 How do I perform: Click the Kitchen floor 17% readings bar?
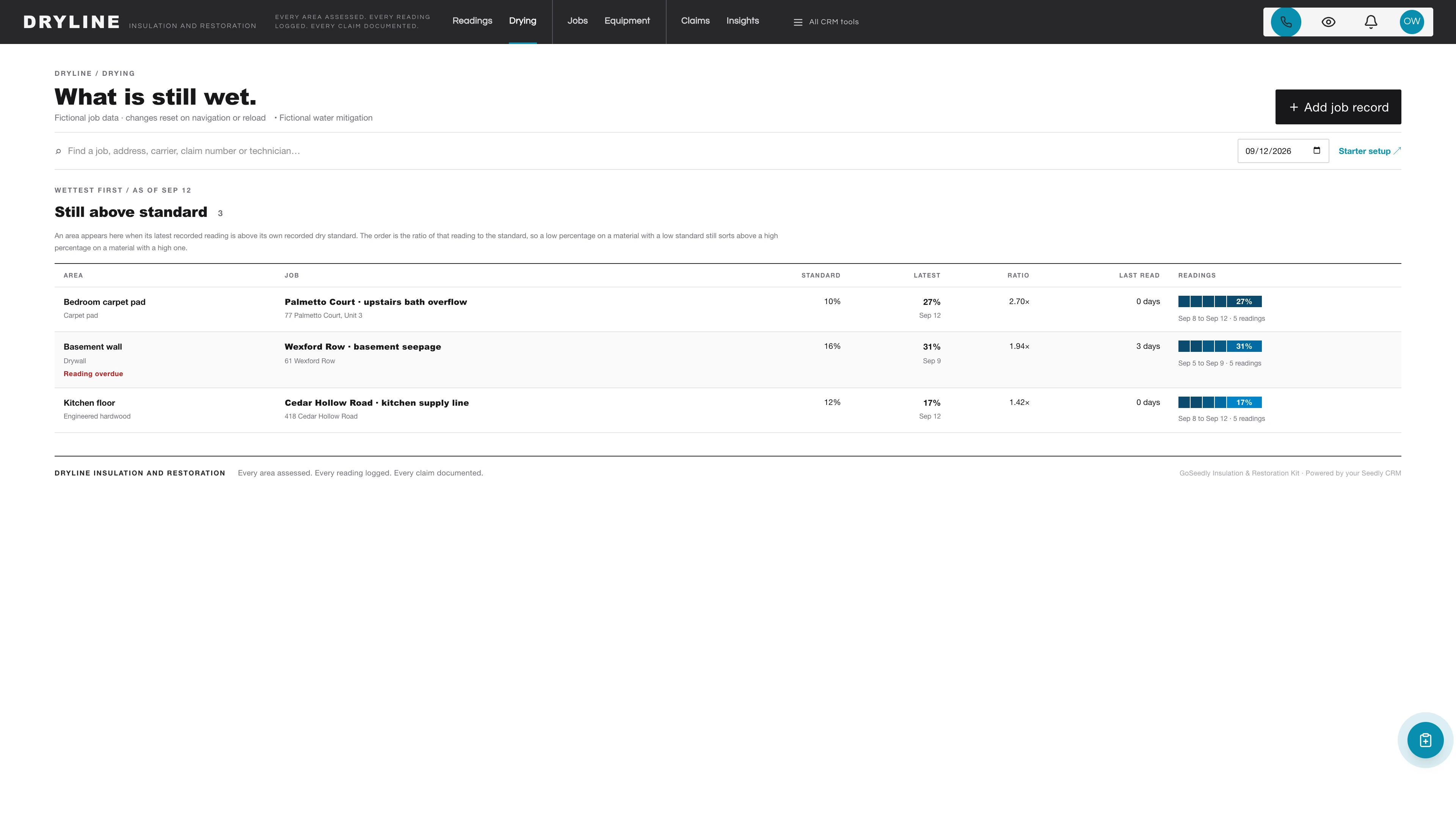tap(1220, 402)
